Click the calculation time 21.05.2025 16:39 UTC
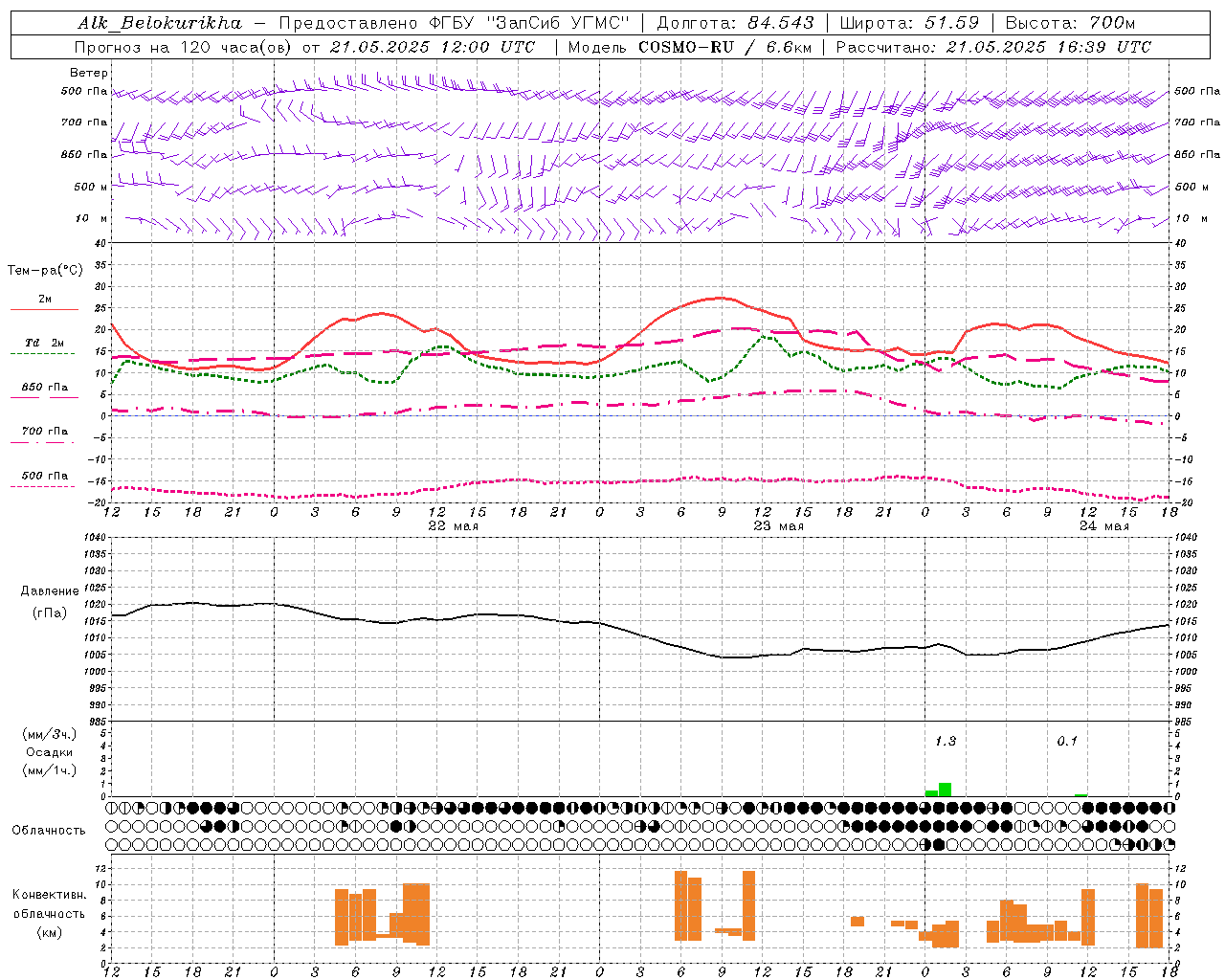The width and height of the screenshot is (1225, 980). [1049, 47]
